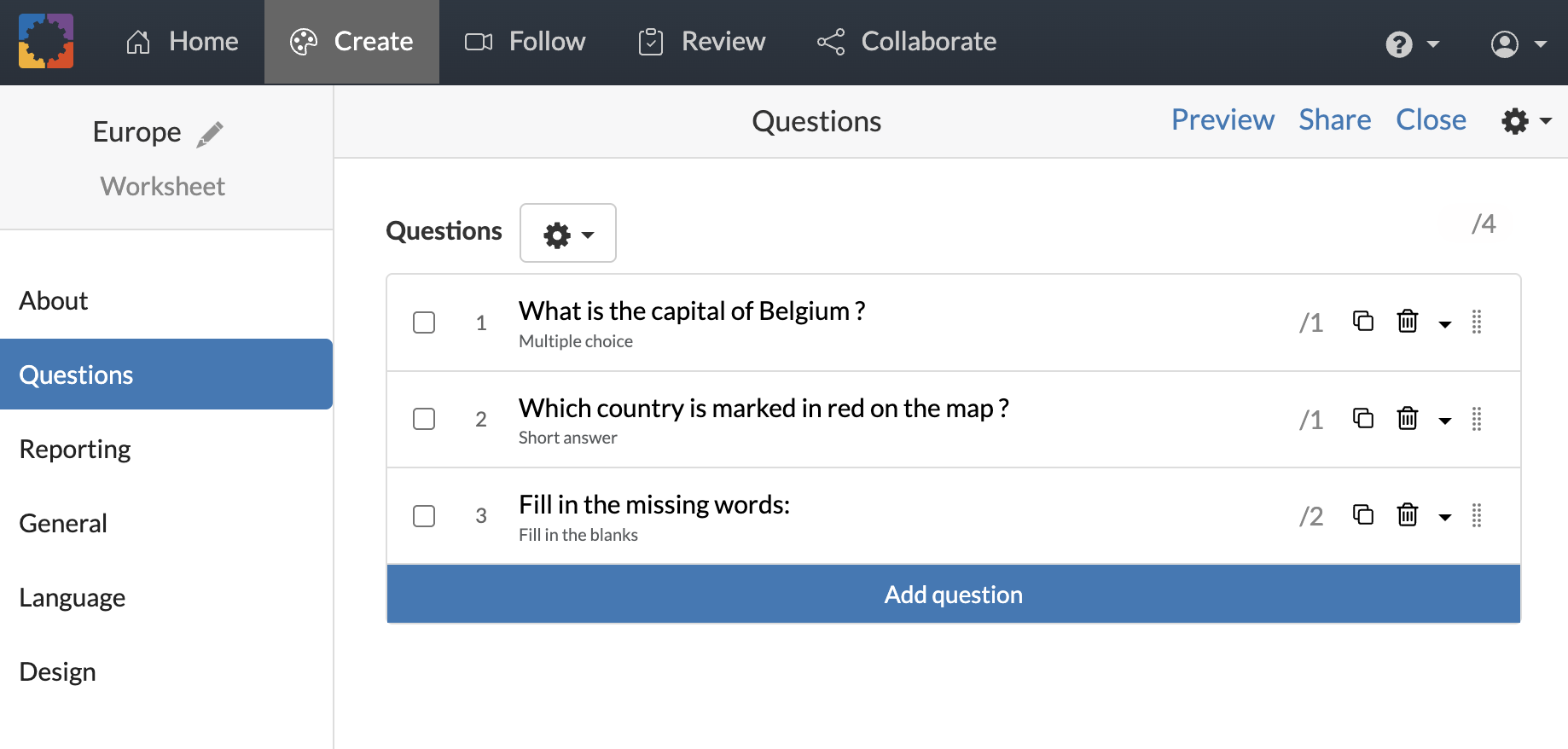
Task: Click the /2 score of missing words question
Action: point(1311,516)
